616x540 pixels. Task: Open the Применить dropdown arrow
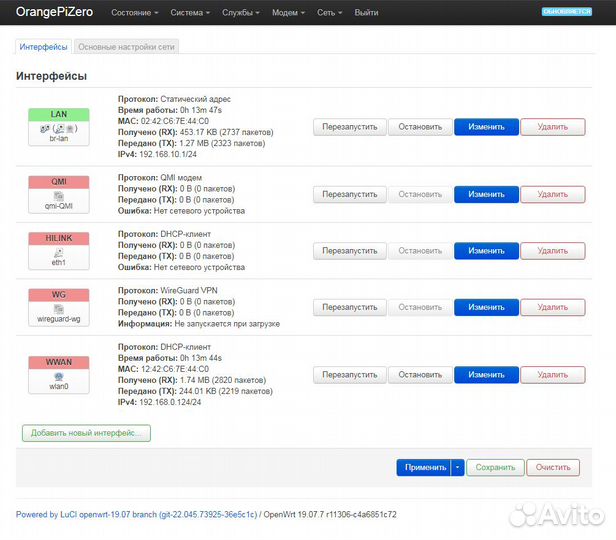point(458,468)
